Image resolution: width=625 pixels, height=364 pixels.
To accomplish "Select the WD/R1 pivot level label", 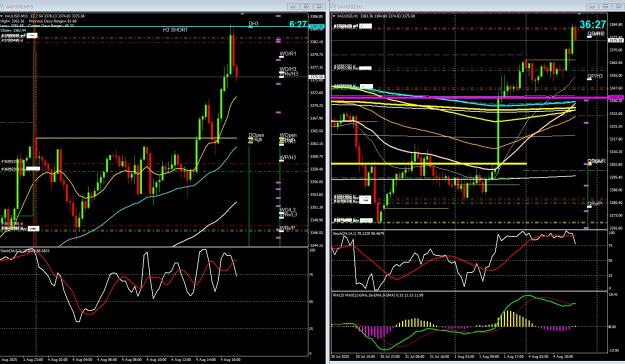I will click(x=288, y=54).
